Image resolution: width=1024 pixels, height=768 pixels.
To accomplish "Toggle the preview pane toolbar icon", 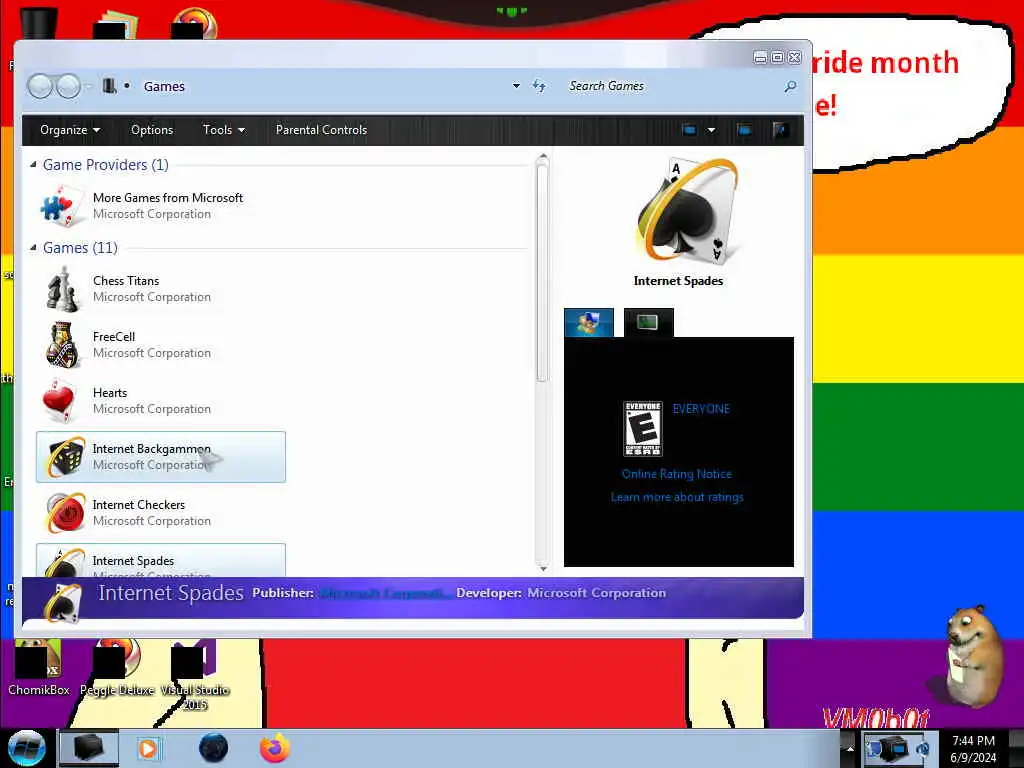I will (744, 130).
